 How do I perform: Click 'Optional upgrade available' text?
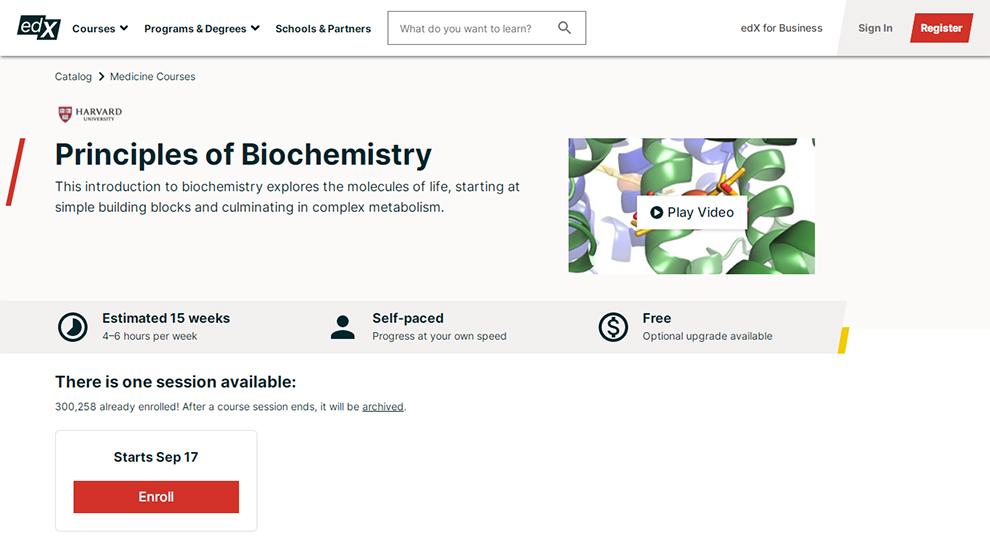point(707,336)
